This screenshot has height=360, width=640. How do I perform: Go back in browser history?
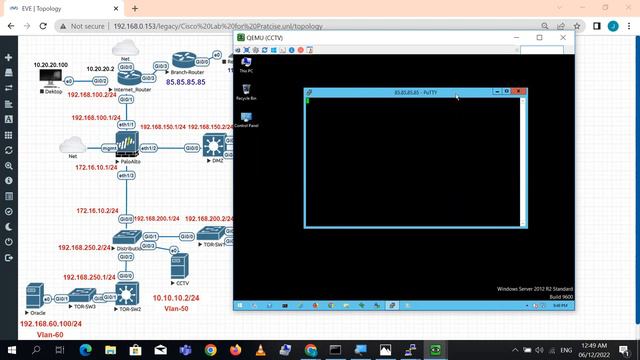(11, 26)
